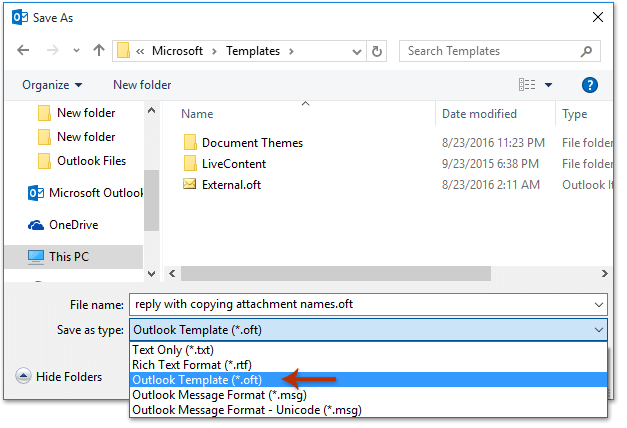Select Outlook Files in navigation pane
Image resolution: width=627 pixels, height=428 pixels.
82,161
